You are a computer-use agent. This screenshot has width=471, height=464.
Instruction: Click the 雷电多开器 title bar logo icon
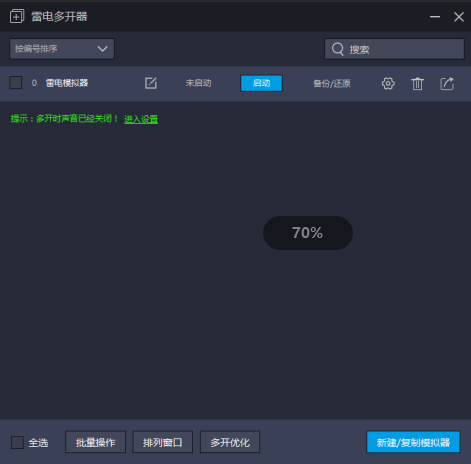17,16
